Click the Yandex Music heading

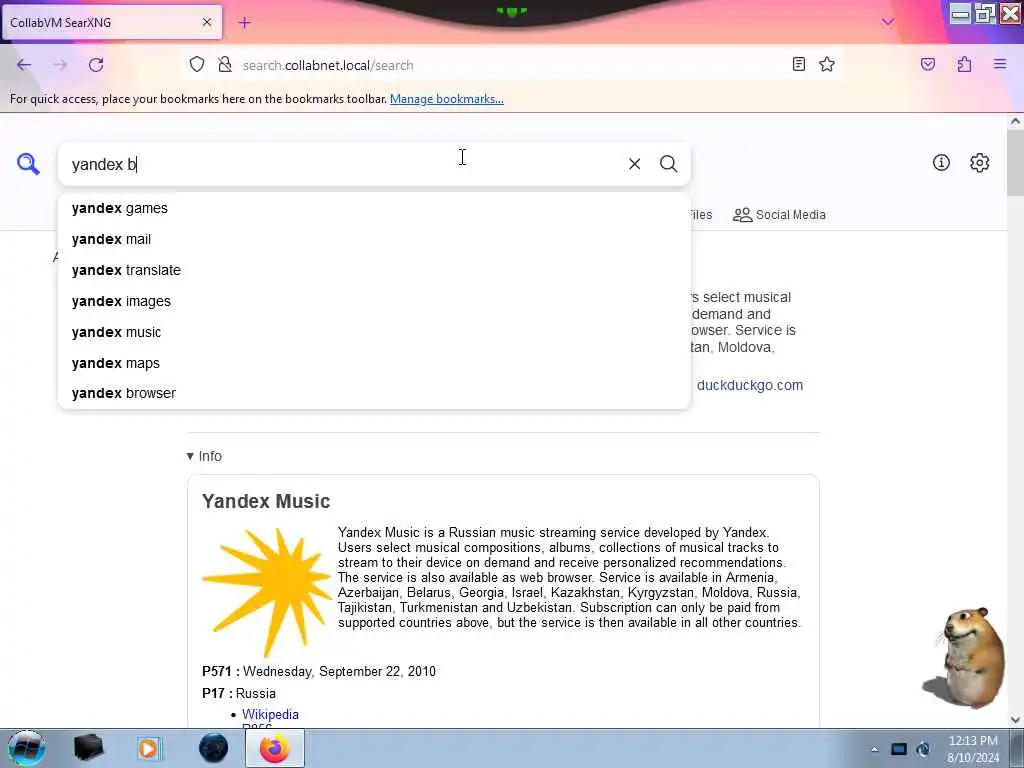coord(266,501)
